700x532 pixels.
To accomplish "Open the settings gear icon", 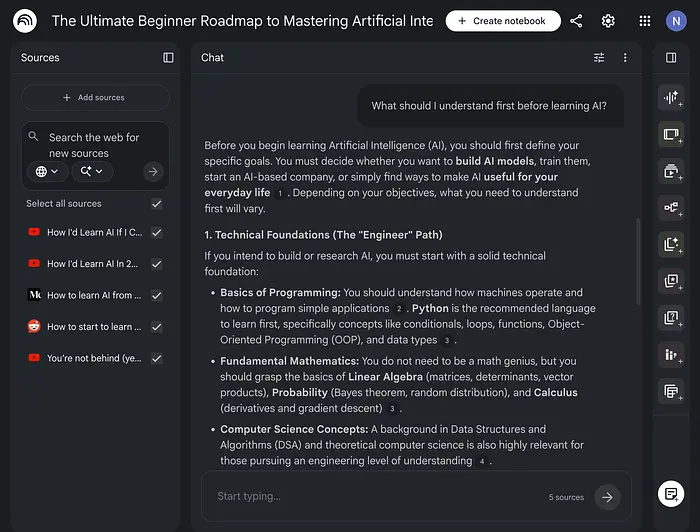I will [608, 21].
